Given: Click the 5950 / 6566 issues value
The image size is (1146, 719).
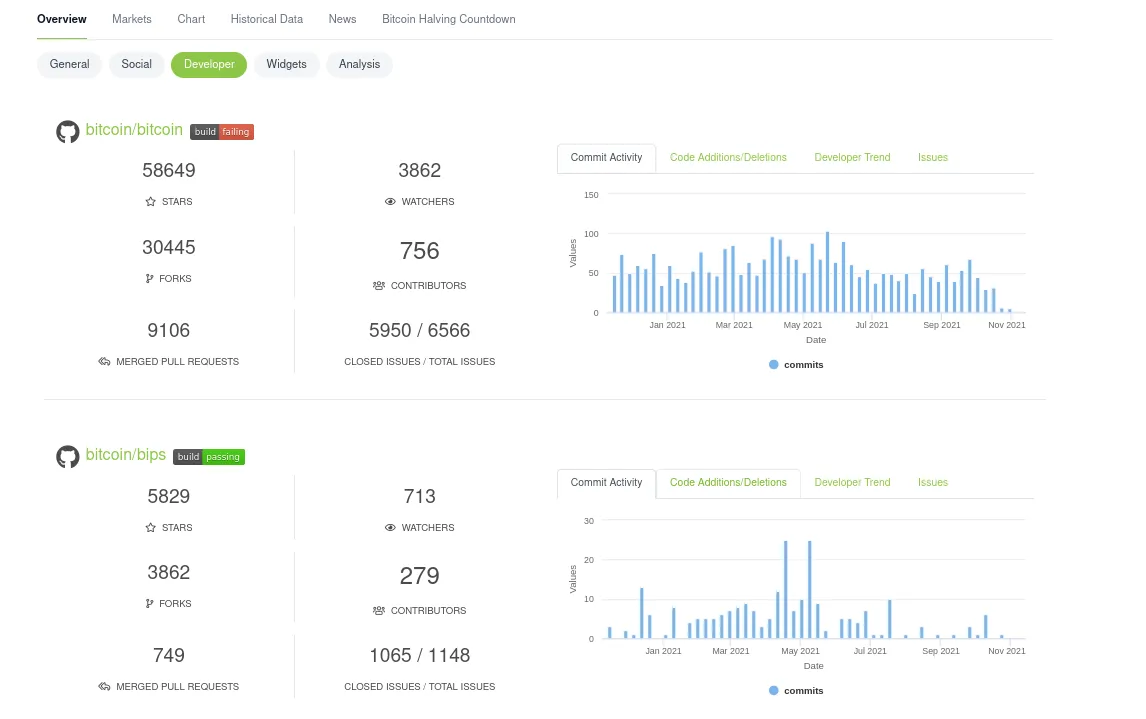Looking at the screenshot, I should pyautogui.click(x=420, y=330).
